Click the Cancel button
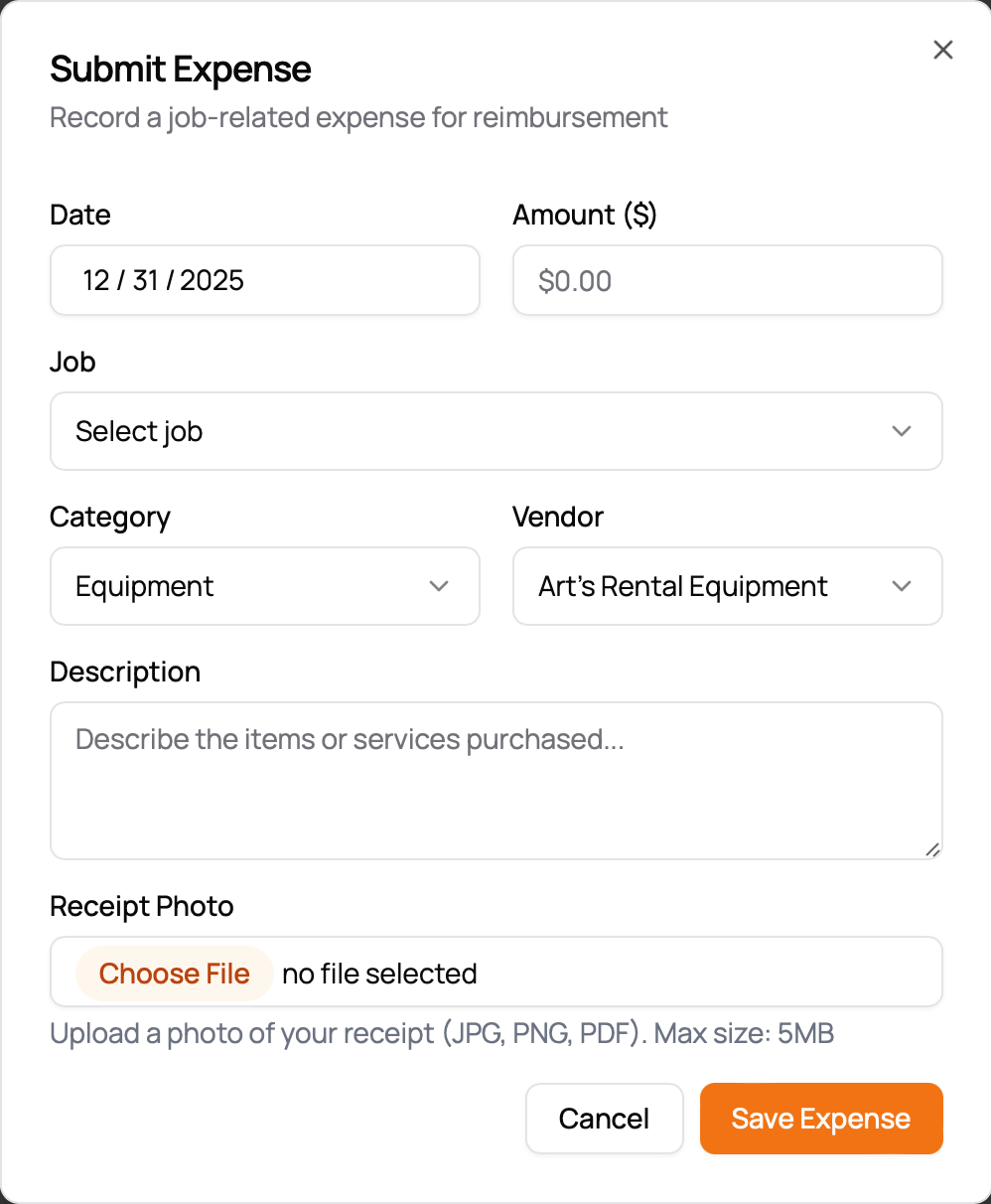 click(605, 1119)
